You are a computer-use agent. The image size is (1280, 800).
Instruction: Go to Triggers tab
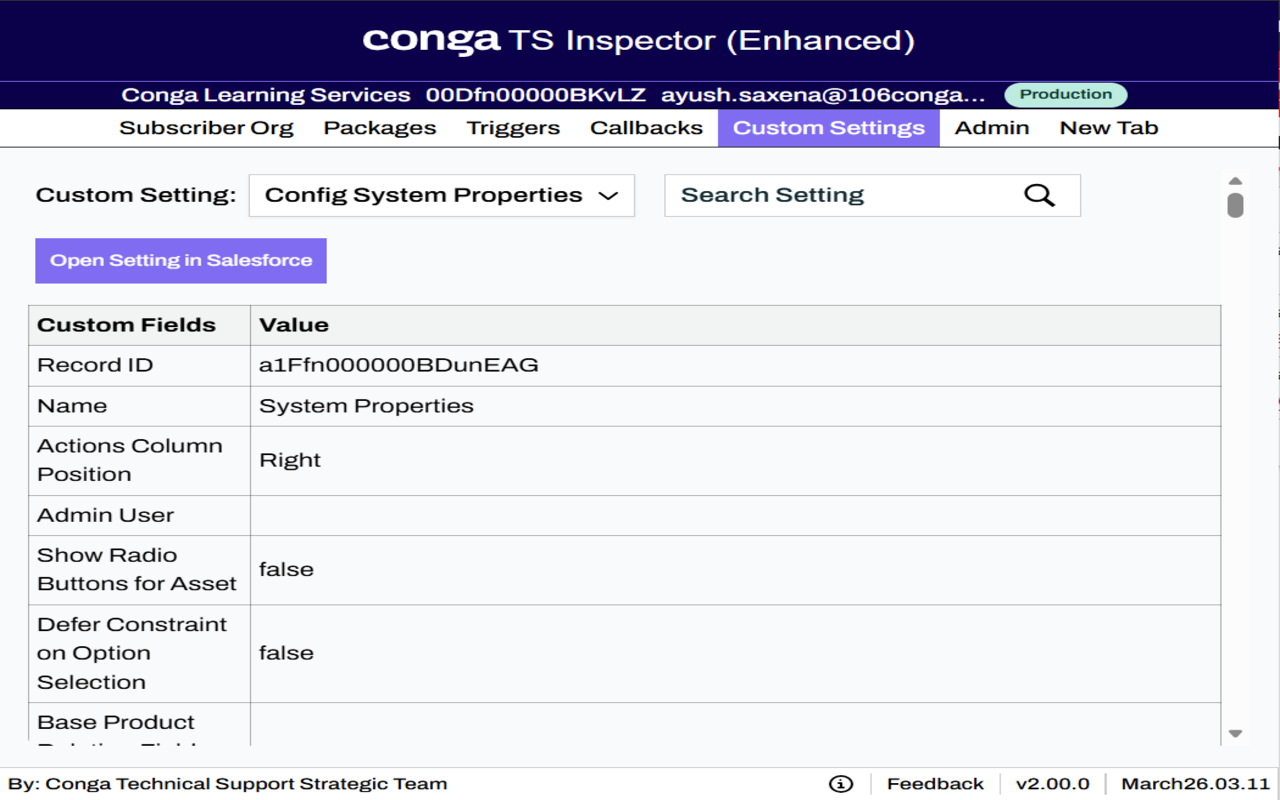click(x=513, y=128)
